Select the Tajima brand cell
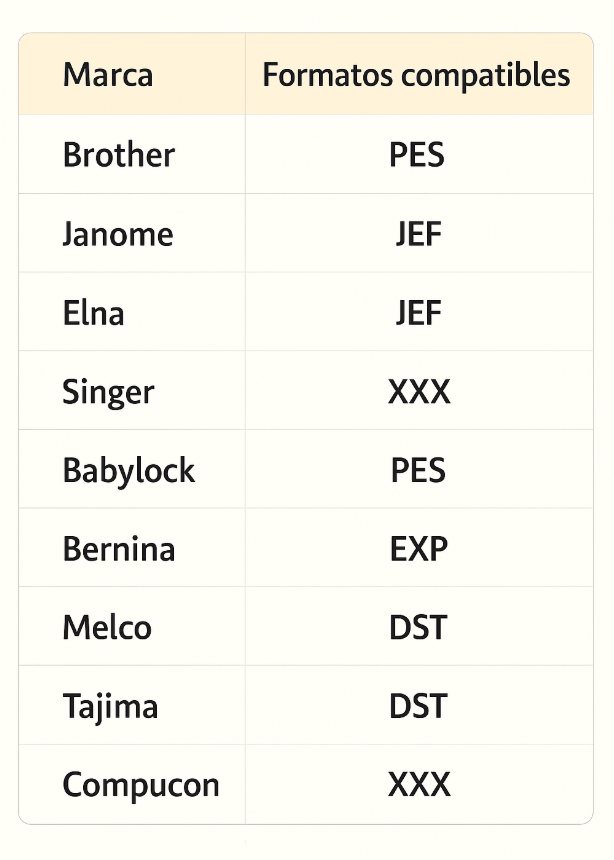The image size is (614, 860). pos(110,707)
